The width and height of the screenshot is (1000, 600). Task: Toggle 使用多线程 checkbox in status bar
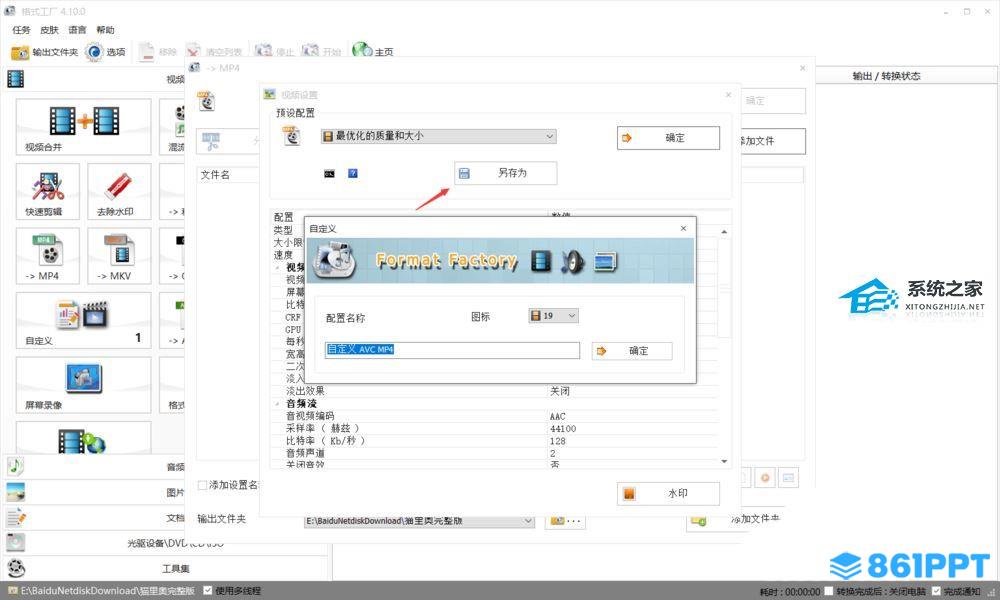208,590
